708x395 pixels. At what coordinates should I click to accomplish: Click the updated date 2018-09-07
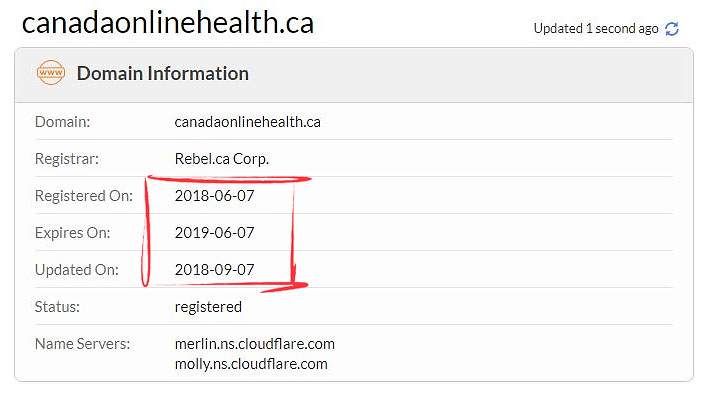pos(214,270)
